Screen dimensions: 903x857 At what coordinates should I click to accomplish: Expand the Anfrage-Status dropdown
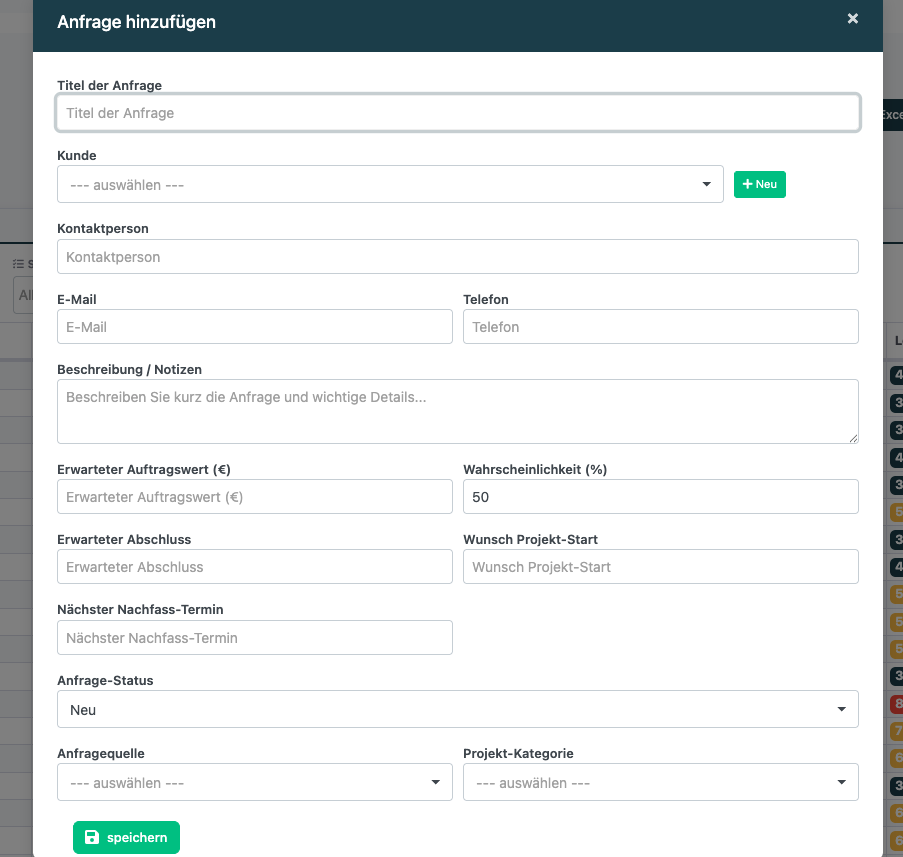coord(458,709)
